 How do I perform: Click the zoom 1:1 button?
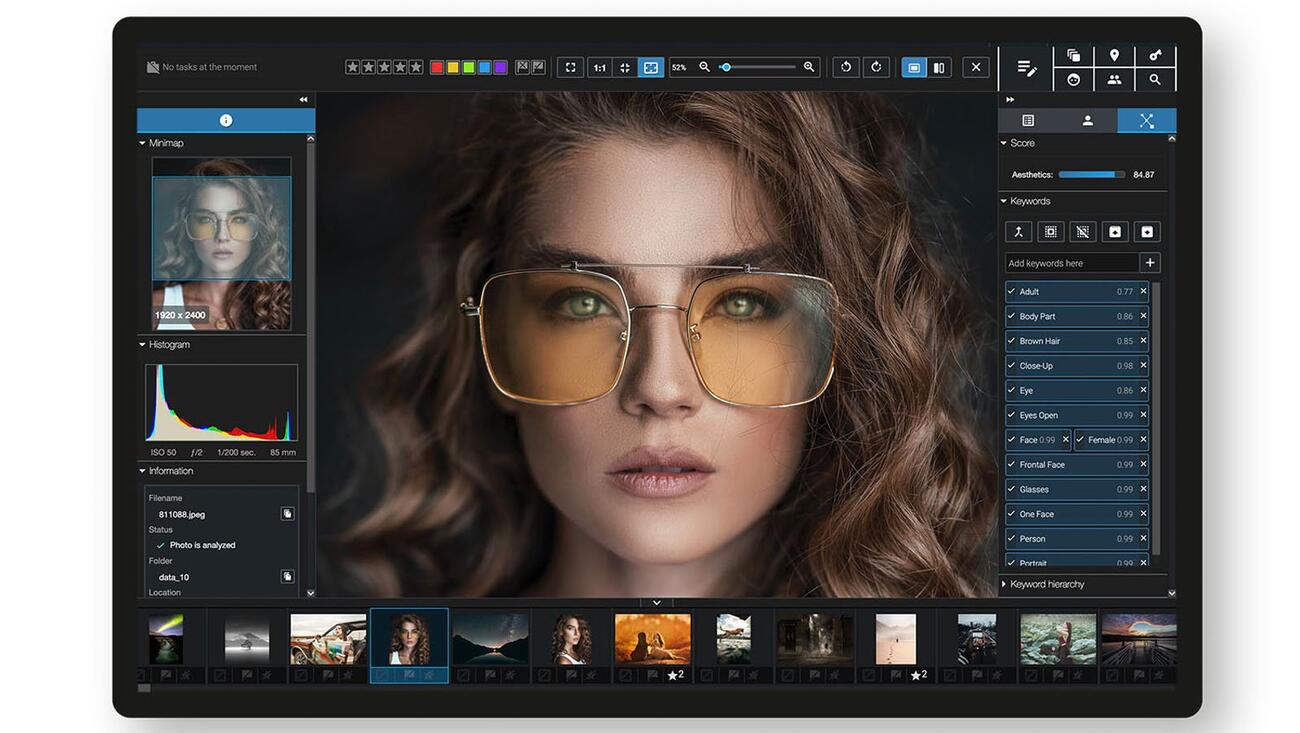(599, 67)
